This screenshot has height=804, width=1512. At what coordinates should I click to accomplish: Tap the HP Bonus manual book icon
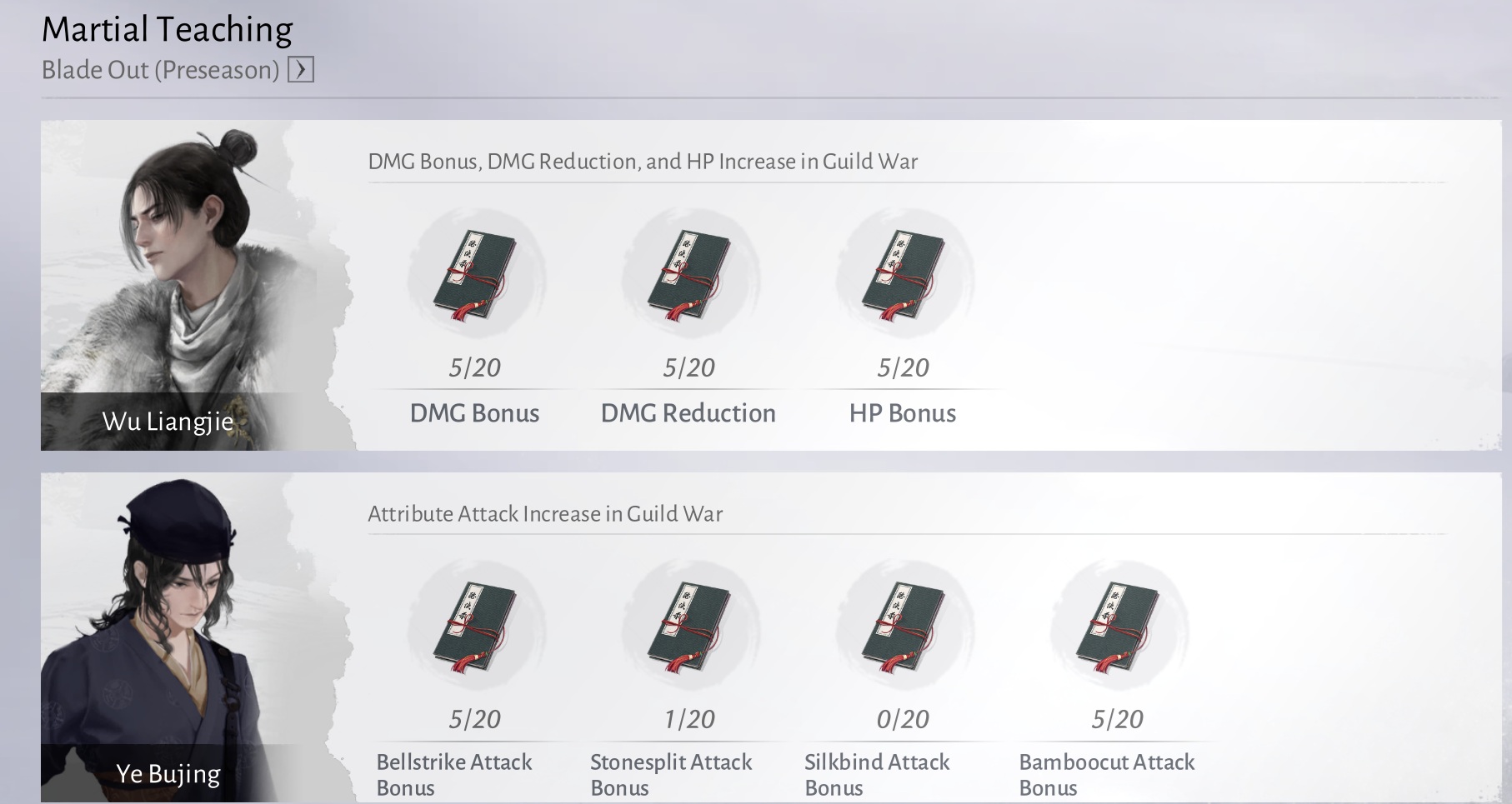[x=904, y=277]
